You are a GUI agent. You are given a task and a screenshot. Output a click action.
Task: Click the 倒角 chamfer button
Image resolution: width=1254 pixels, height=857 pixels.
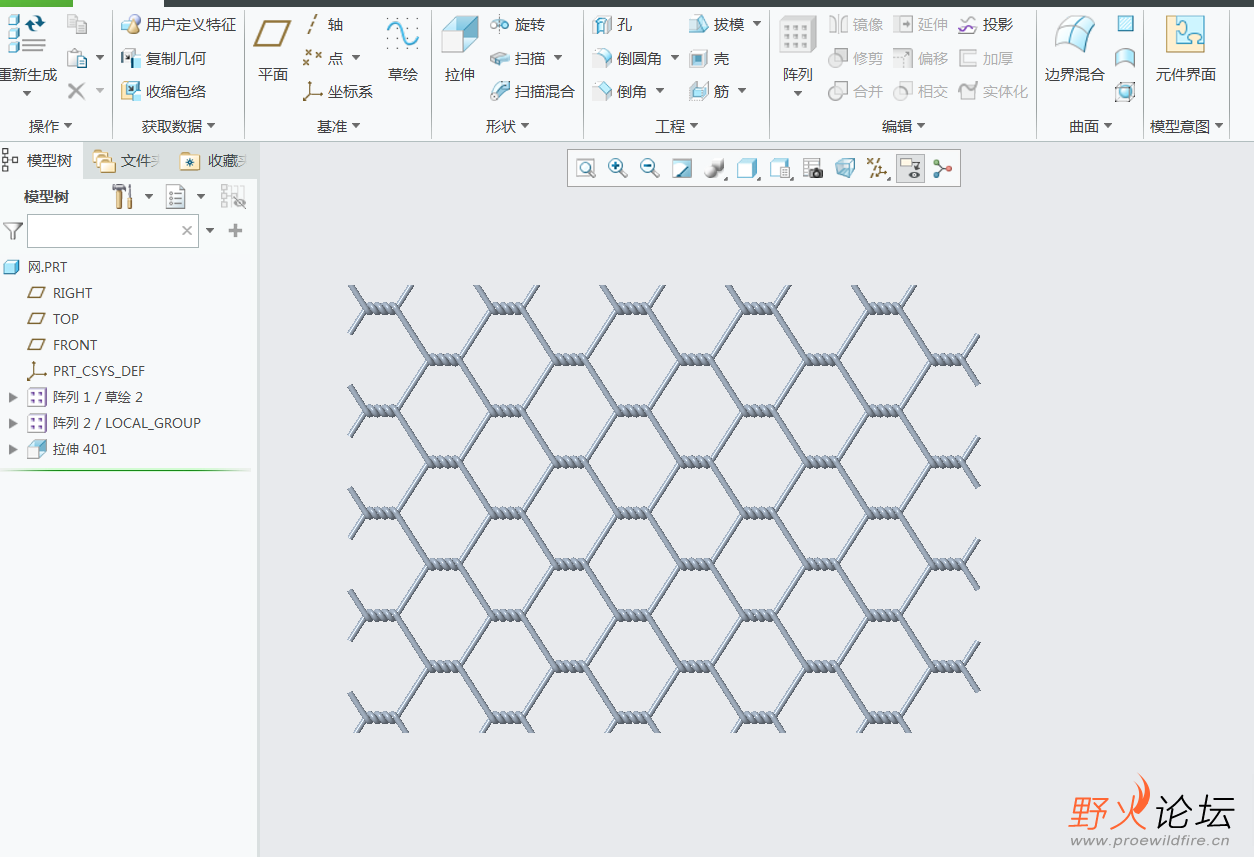point(620,91)
